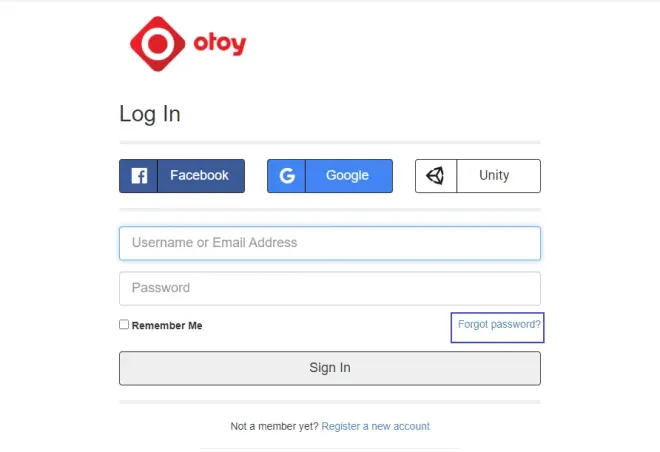The width and height of the screenshot is (660, 452).
Task: Click the Log In page heading
Action: [150, 114]
